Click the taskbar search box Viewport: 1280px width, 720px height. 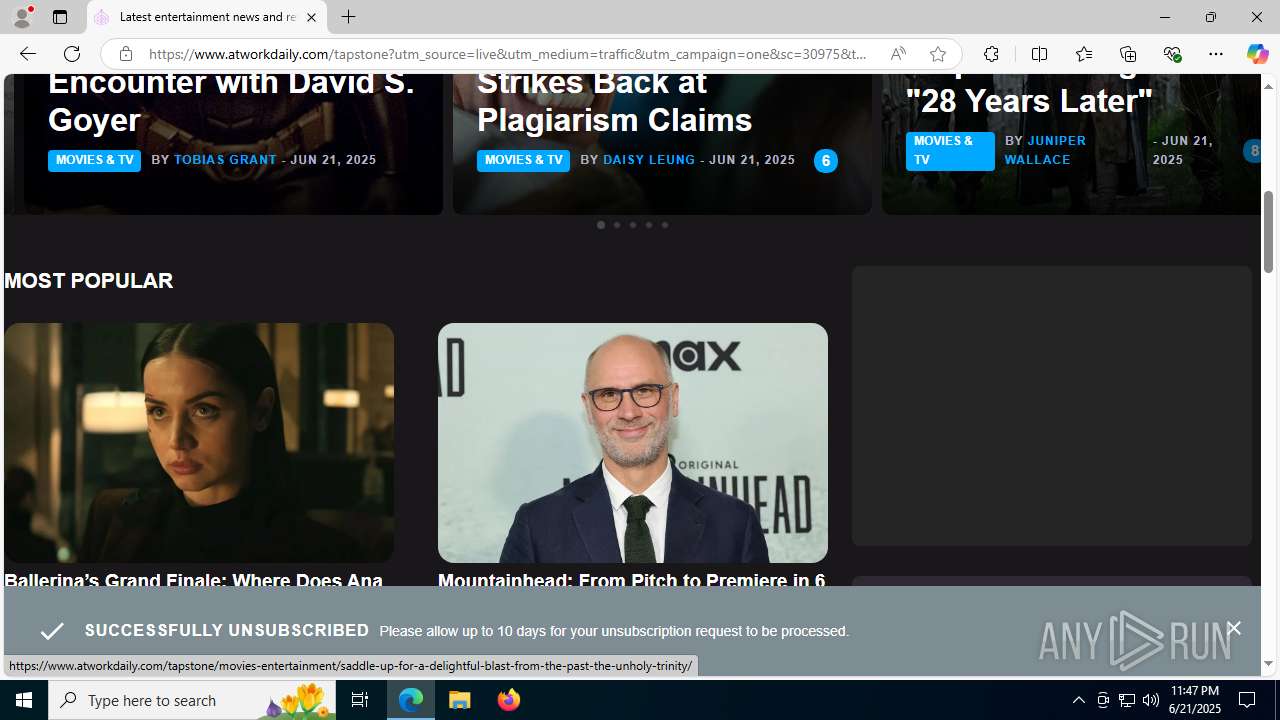tap(192, 700)
